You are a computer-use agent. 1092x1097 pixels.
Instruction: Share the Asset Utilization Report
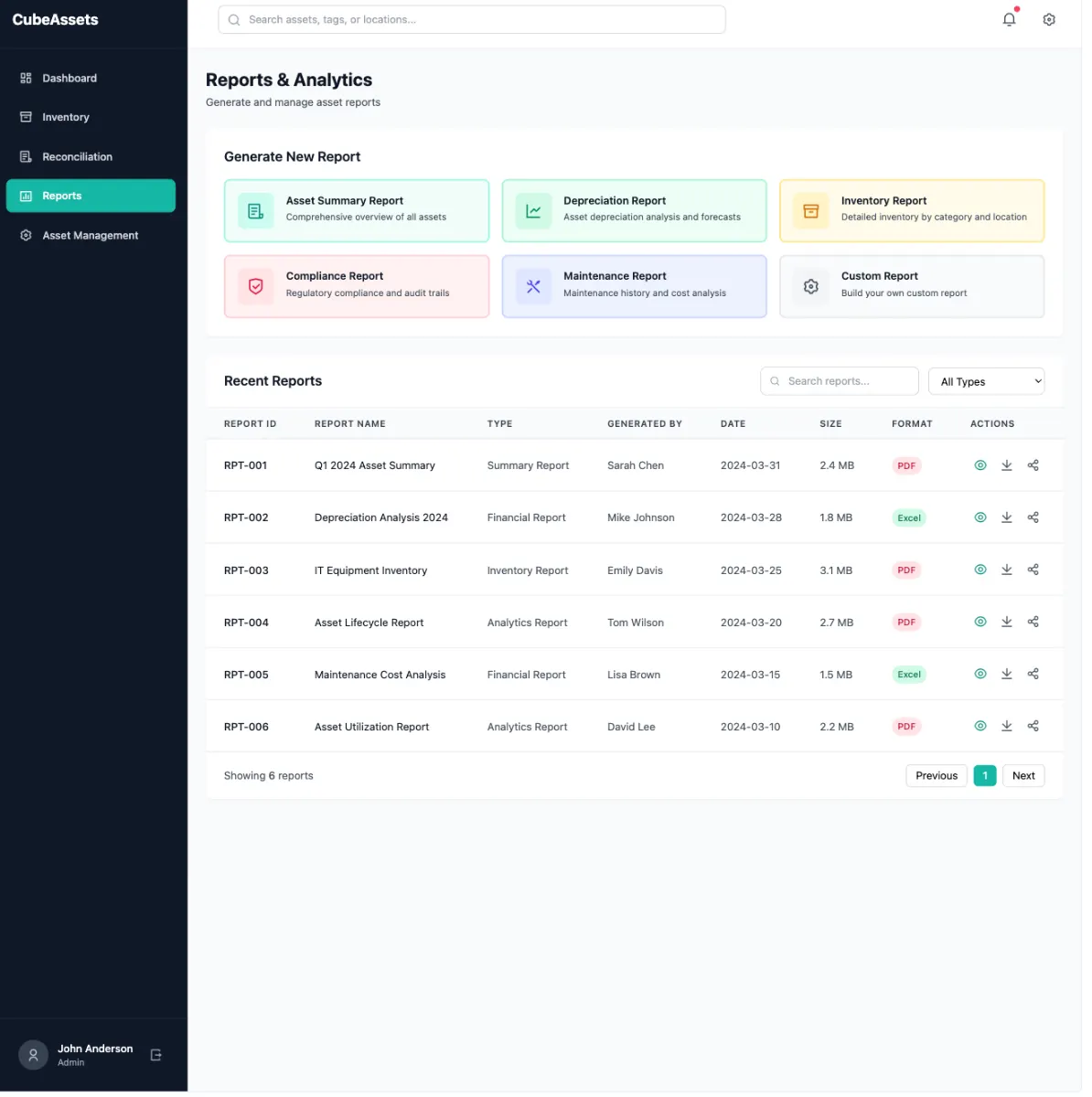1033,726
